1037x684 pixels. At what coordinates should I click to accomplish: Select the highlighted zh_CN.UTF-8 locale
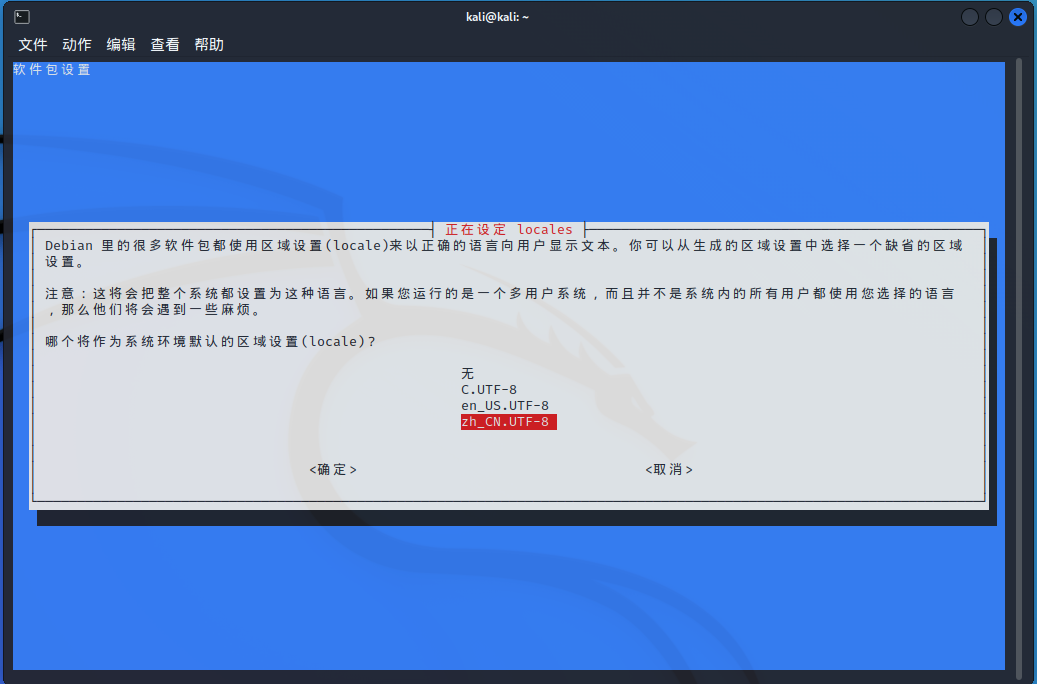pyautogui.click(x=507, y=422)
